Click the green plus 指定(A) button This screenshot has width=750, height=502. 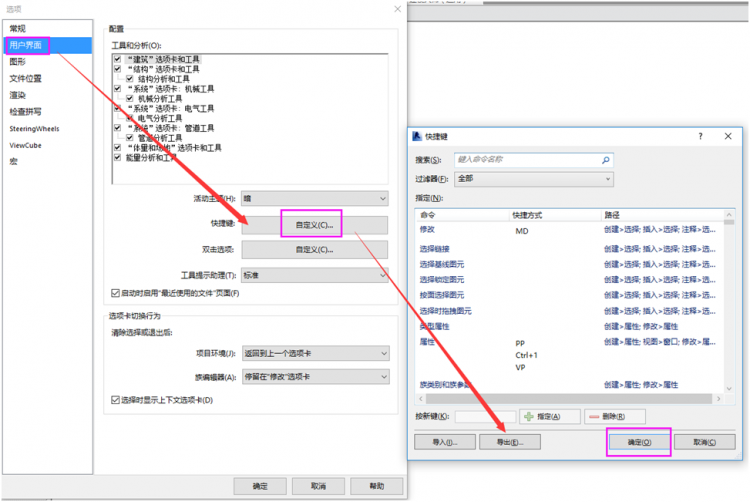tap(550, 416)
